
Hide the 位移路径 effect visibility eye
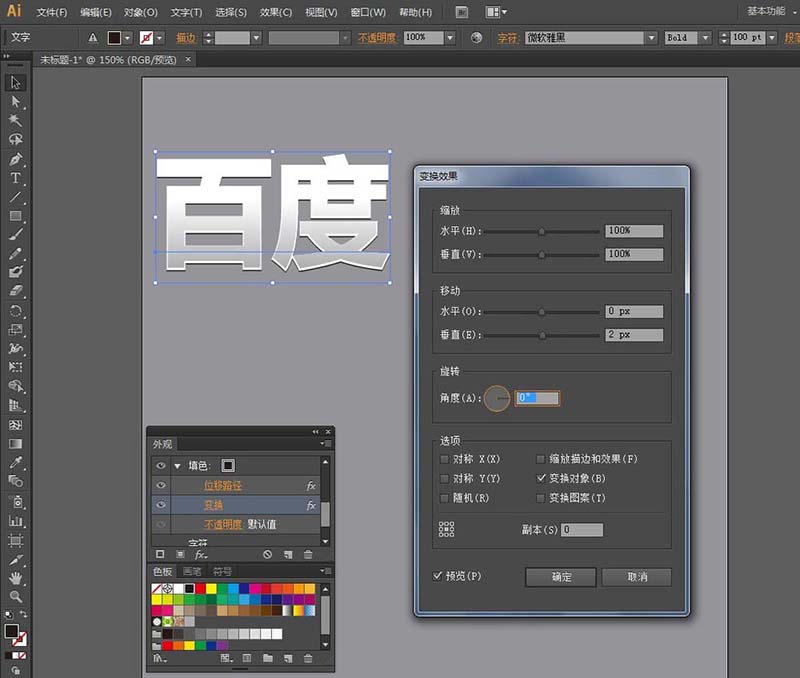161,485
